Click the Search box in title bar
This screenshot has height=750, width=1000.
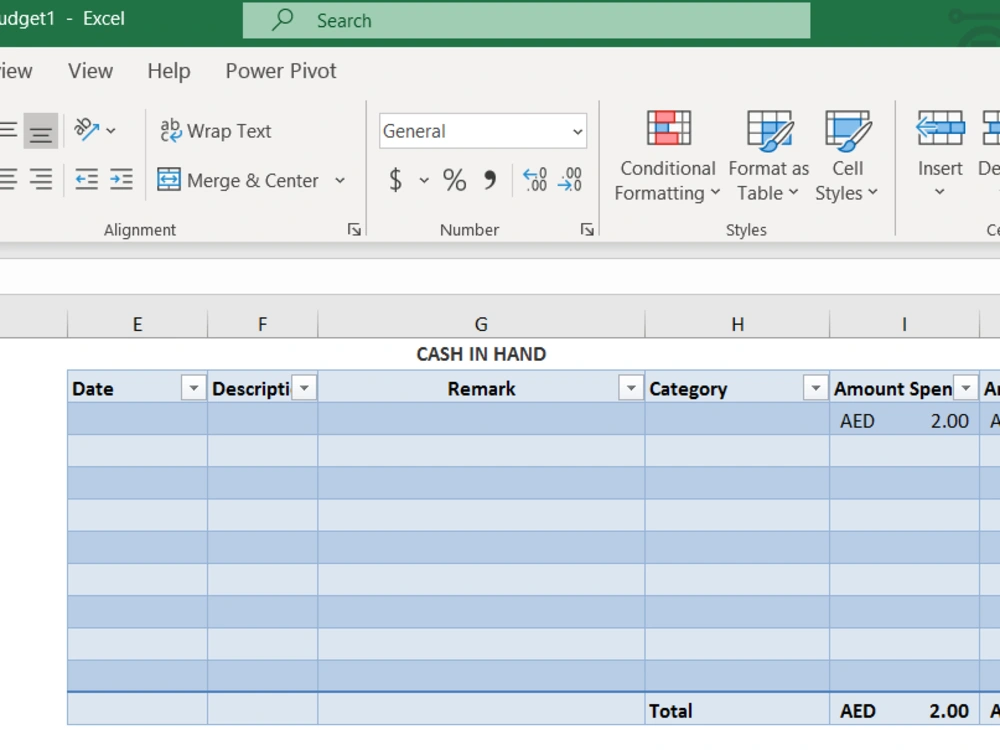[x=526, y=20]
